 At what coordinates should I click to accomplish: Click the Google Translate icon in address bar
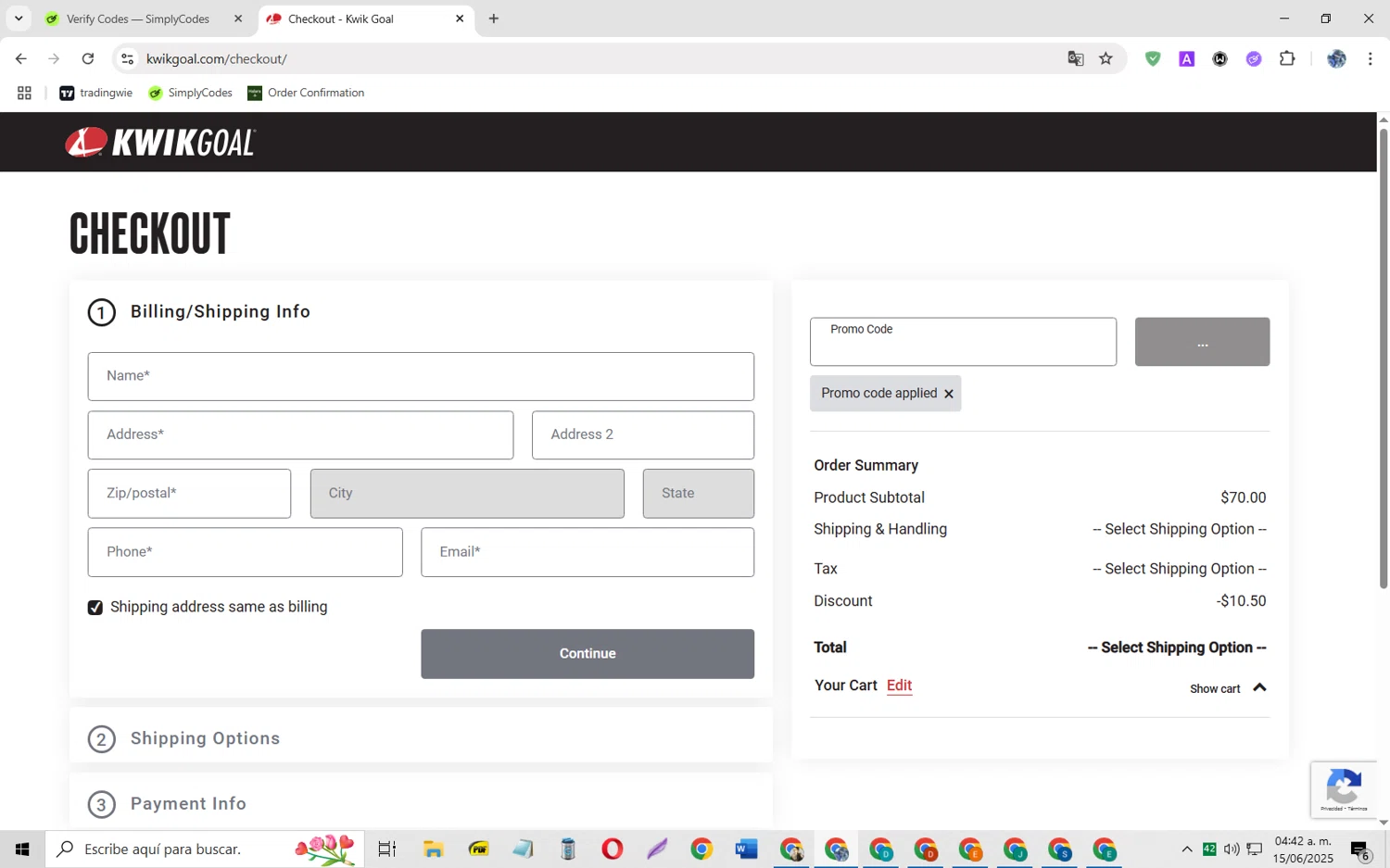click(x=1075, y=58)
